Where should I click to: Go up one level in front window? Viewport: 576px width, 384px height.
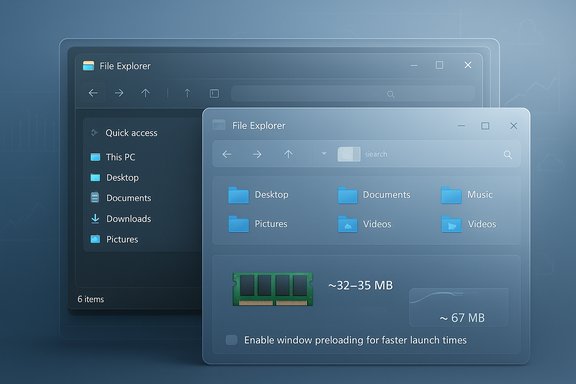tap(288, 154)
